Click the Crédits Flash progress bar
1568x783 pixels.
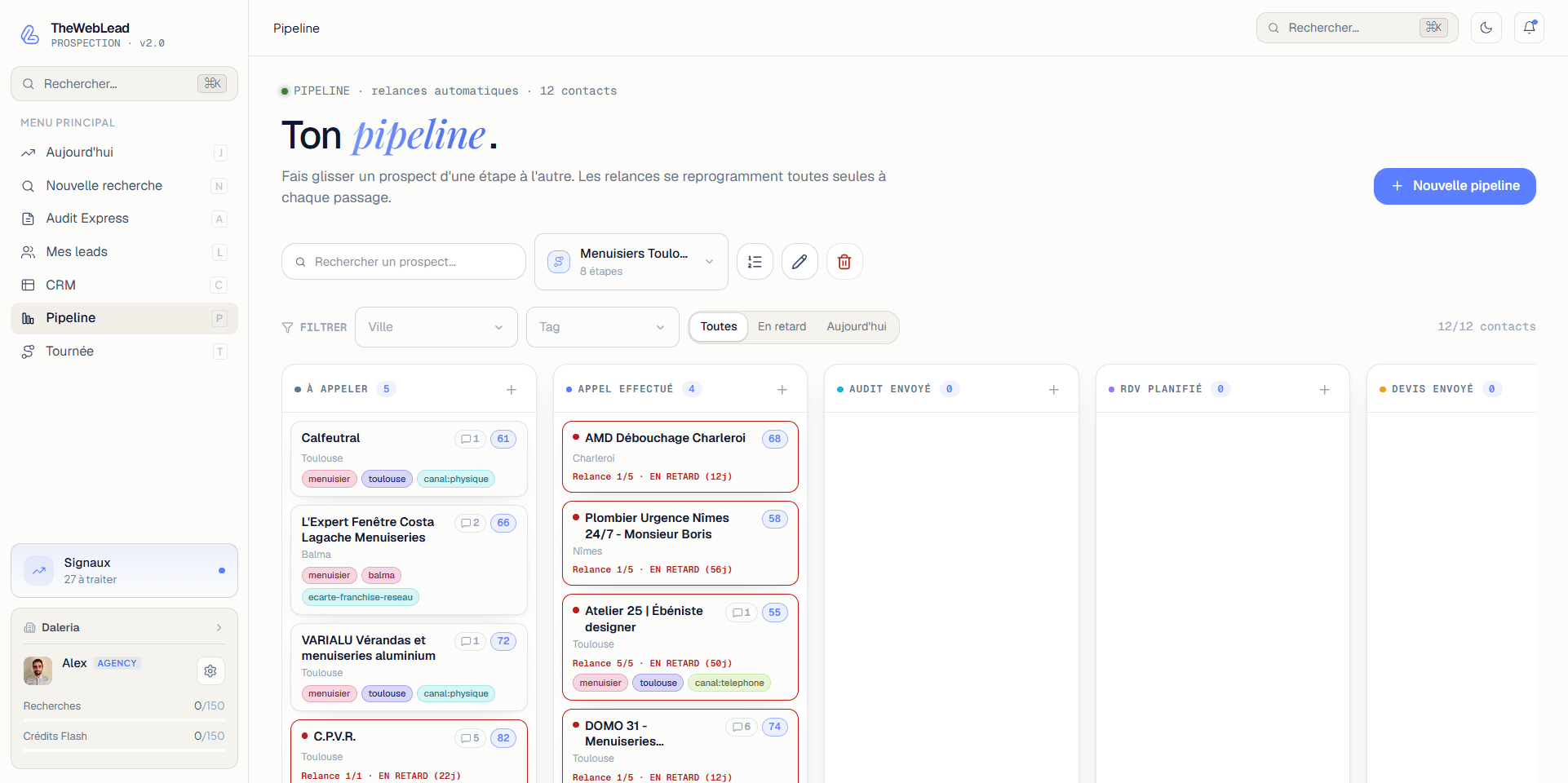click(124, 750)
